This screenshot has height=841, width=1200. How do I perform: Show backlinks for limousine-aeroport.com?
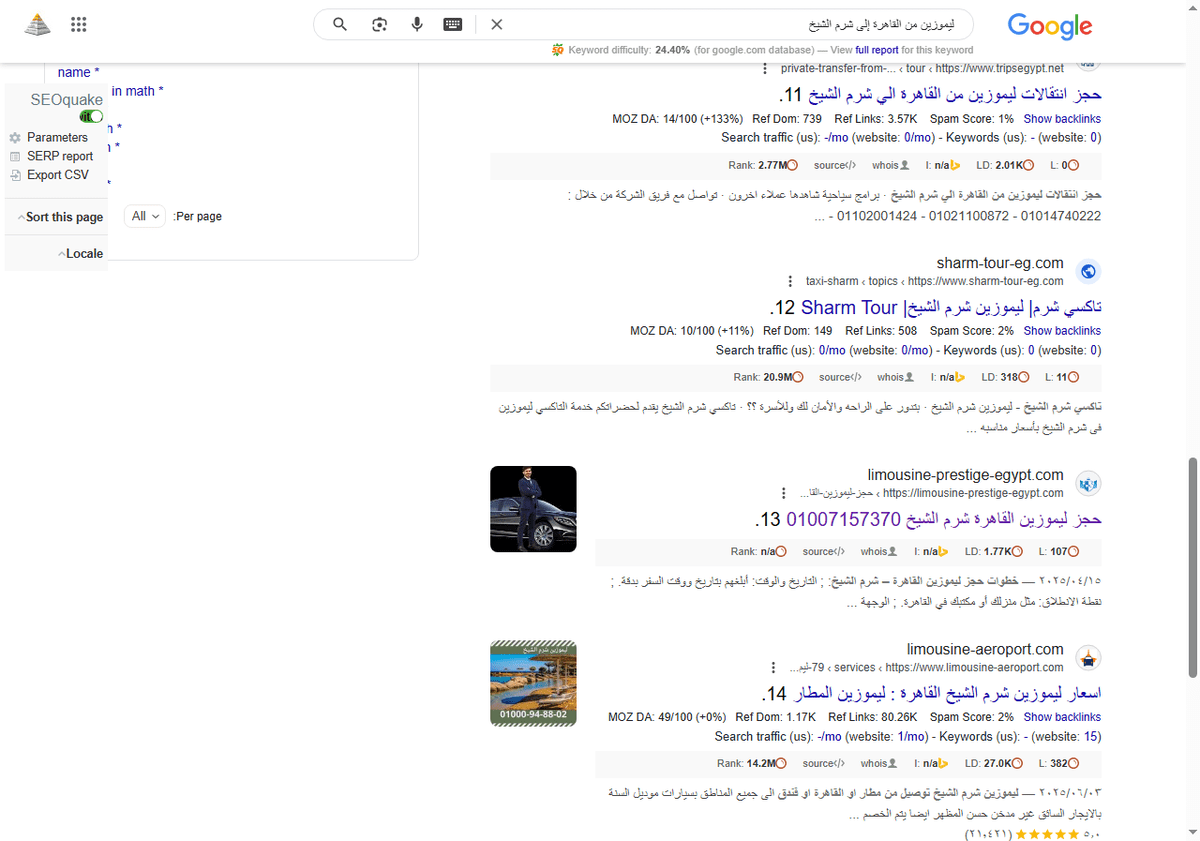[1062, 716]
